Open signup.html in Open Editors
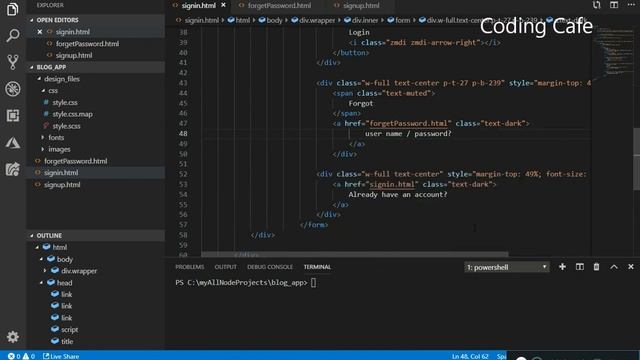The image size is (640, 360). coord(74,56)
